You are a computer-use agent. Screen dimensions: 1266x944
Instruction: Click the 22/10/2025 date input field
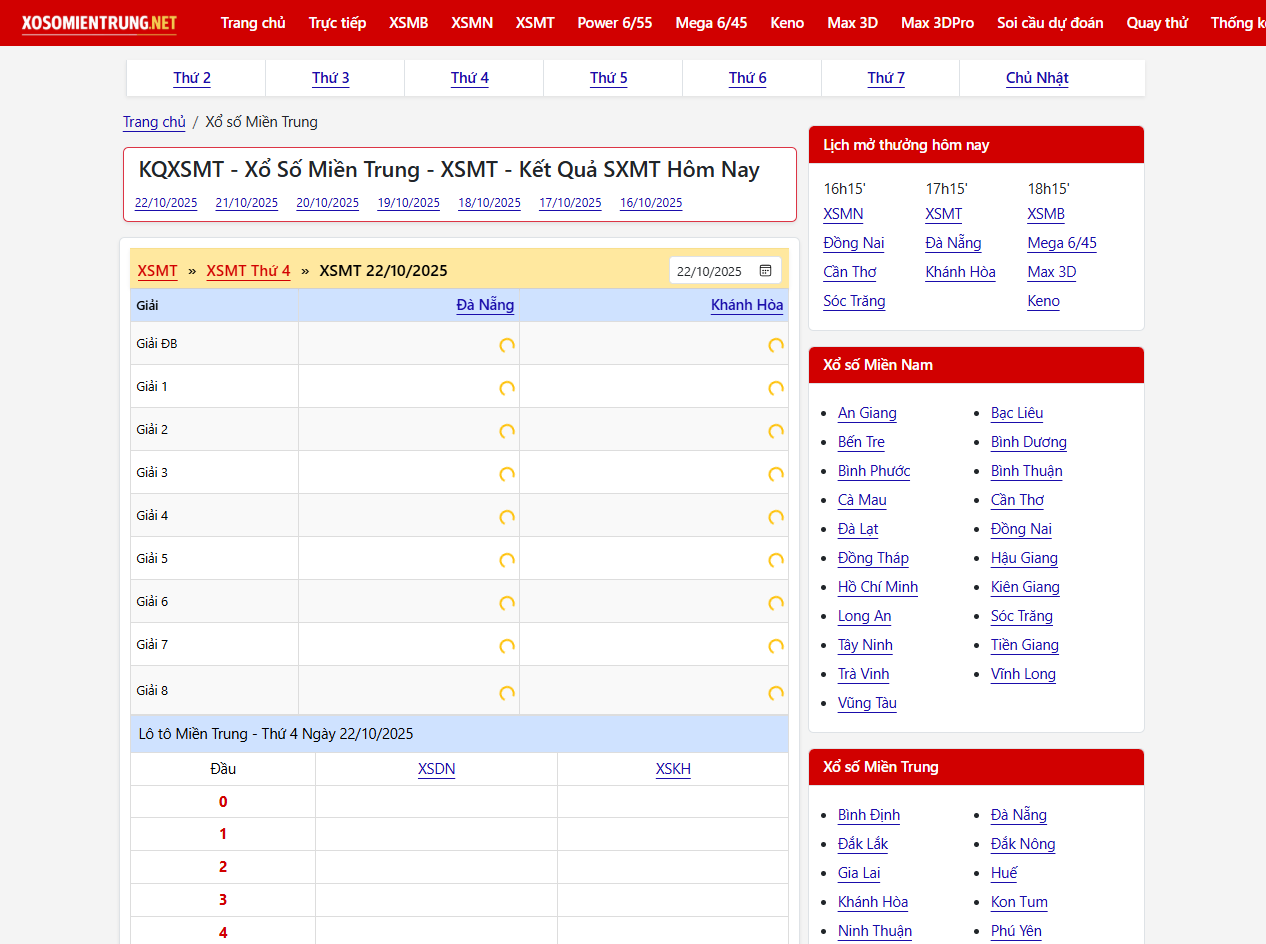coord(710,271)
